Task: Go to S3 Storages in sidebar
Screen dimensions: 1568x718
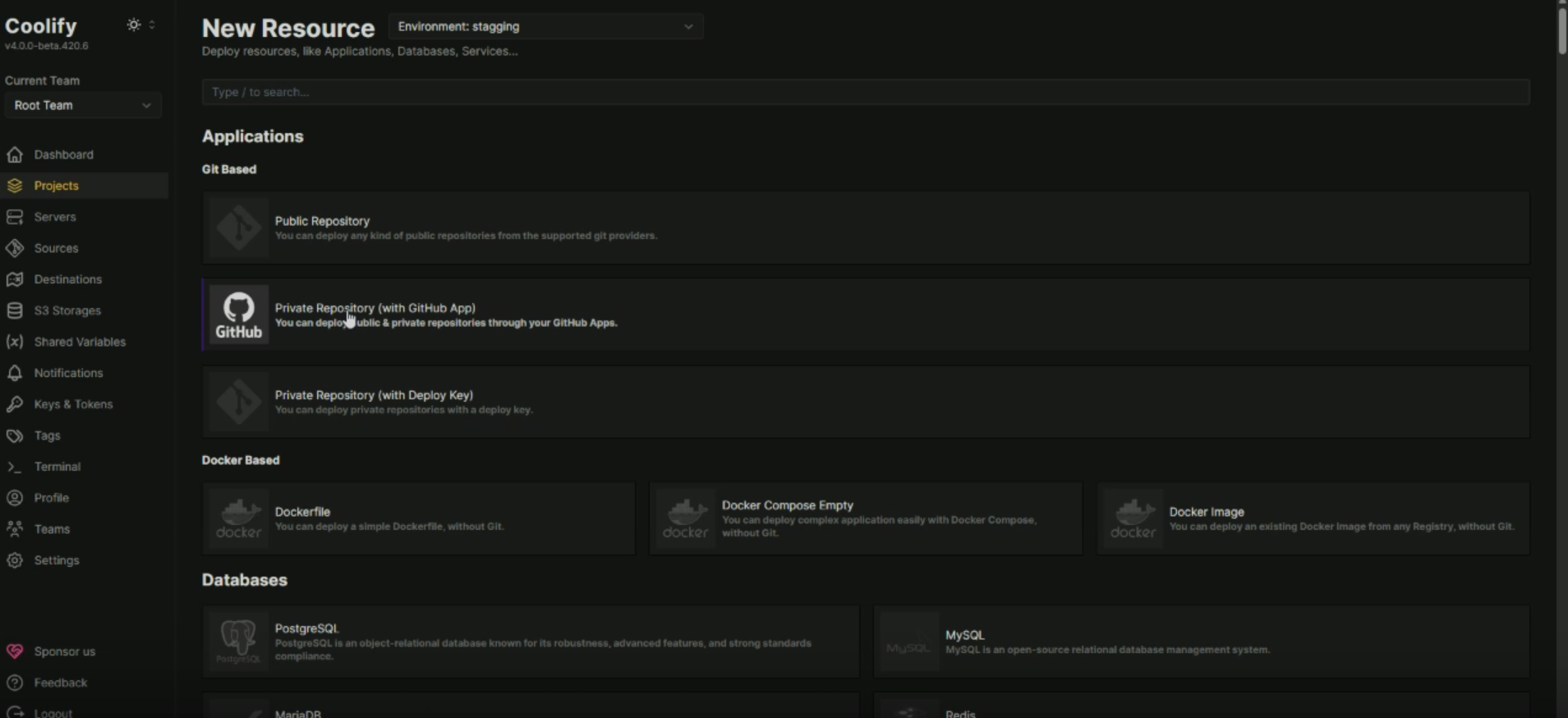Action: coord(67,311)
